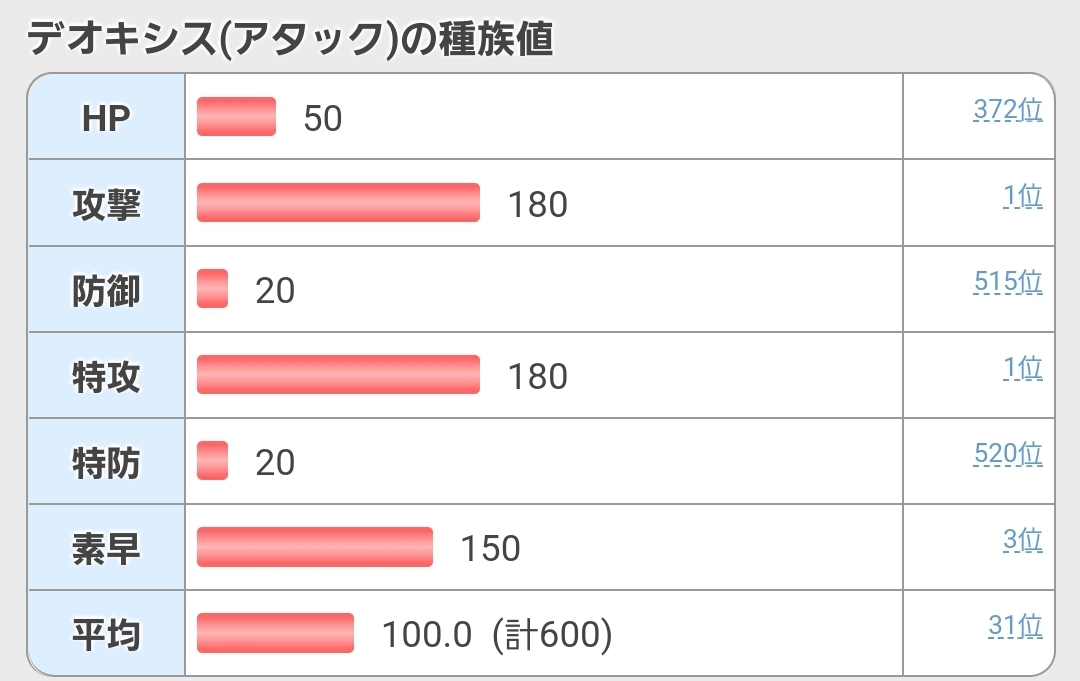
Task: Open the 平均 rank 31位 link
Action: 1015,626
